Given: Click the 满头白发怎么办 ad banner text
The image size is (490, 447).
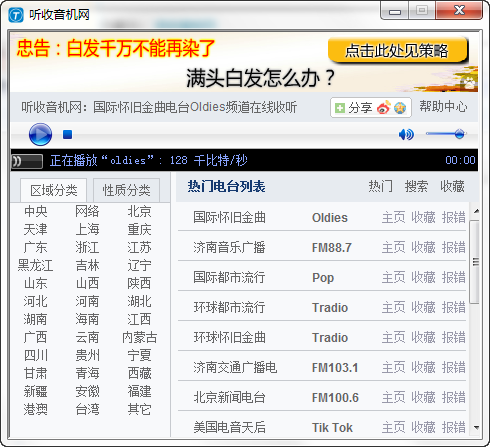Looking at the screenshot, I should pyautogui.click(x=260, y=78).
